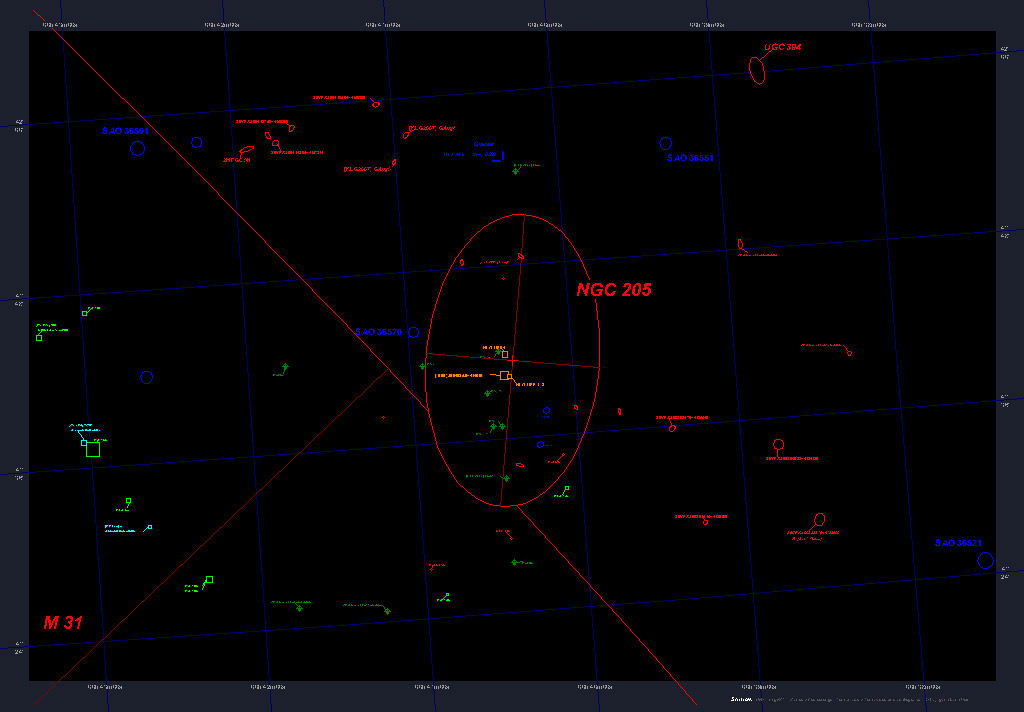This screenshot has height=712, width=1024.
Task: Select the SAO 36551 label text
Action: tap(691, 159)
